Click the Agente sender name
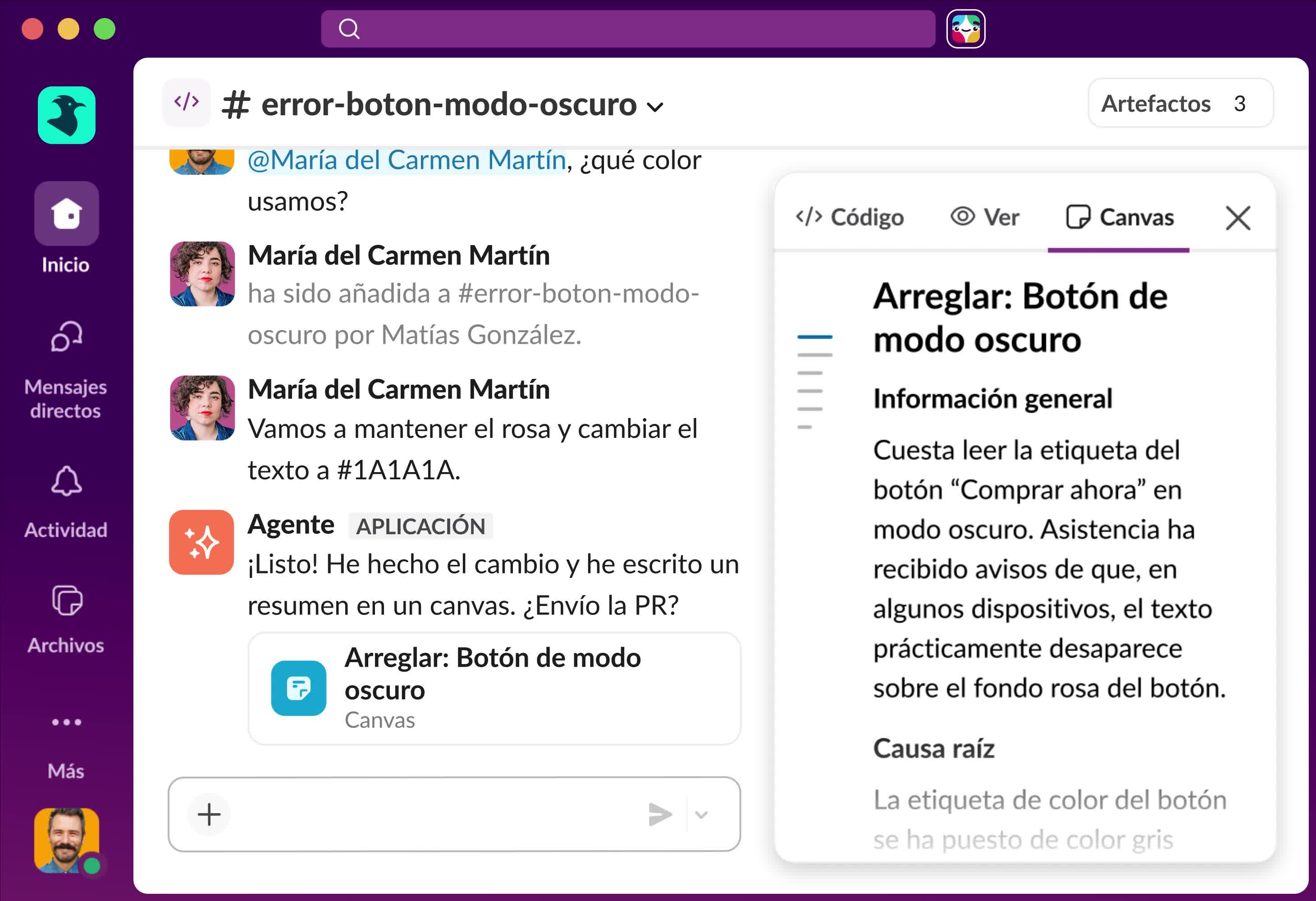Screen dimensions: 1316x901 point(291,525)
